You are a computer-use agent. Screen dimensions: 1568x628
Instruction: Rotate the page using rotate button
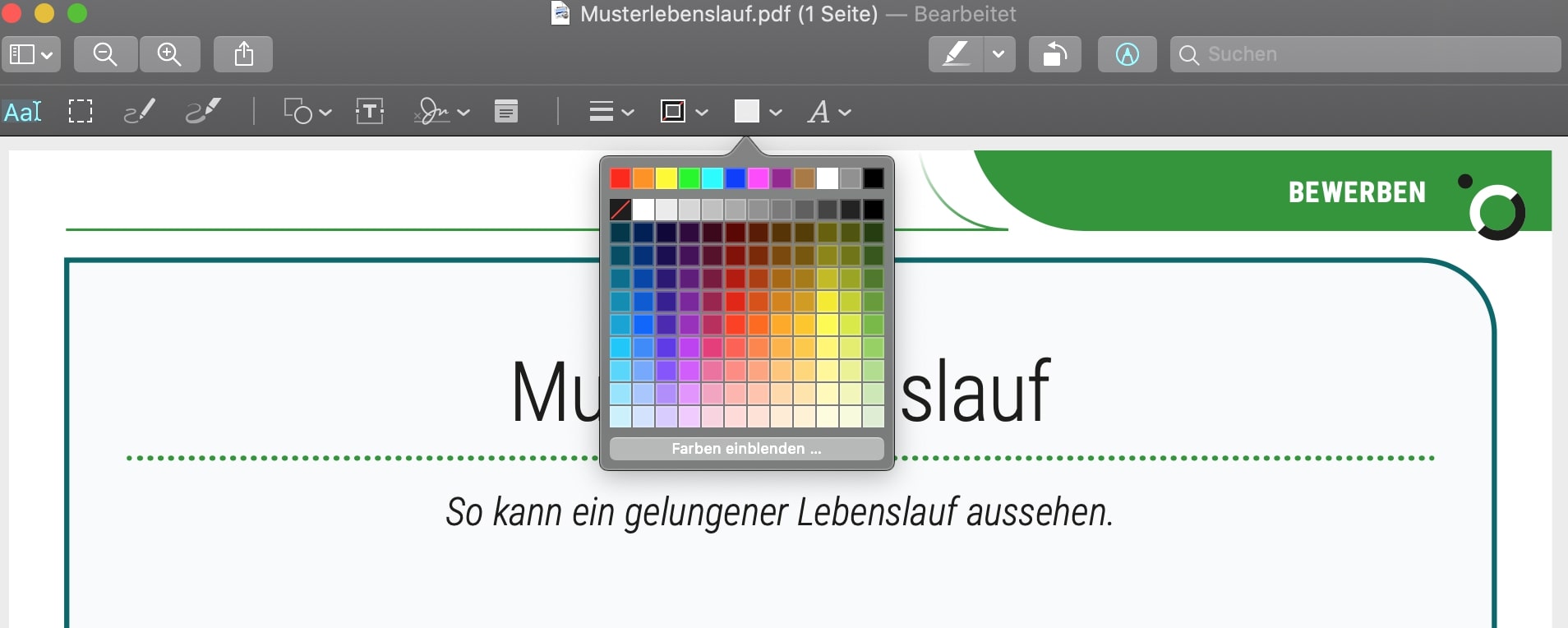coord(1054,54)
